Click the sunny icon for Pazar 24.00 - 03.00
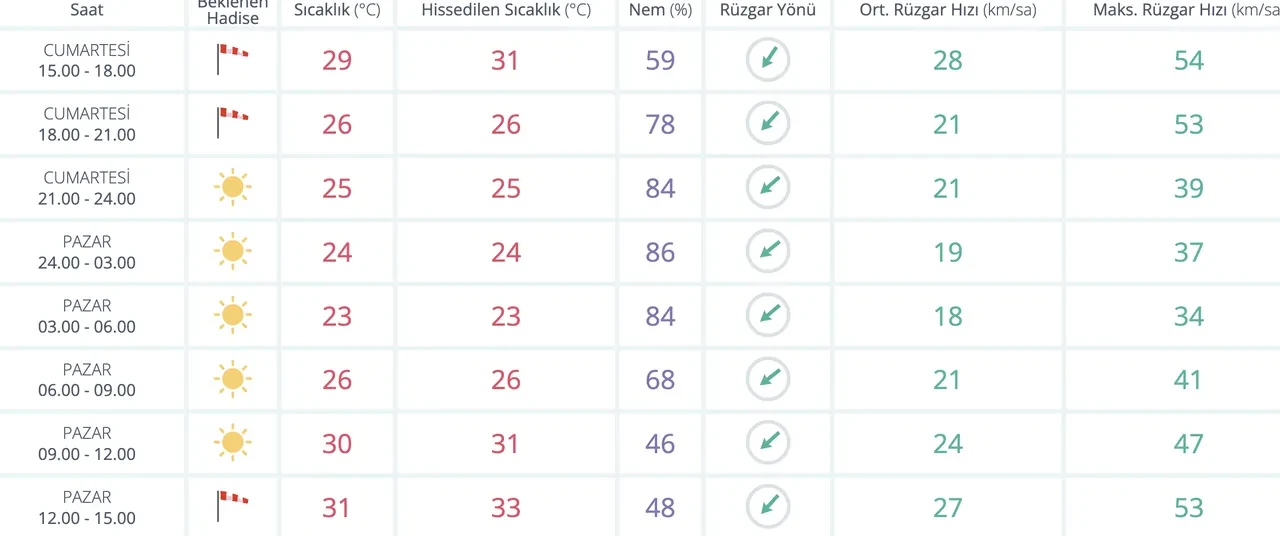1280x536 pixels. (232, 252)
